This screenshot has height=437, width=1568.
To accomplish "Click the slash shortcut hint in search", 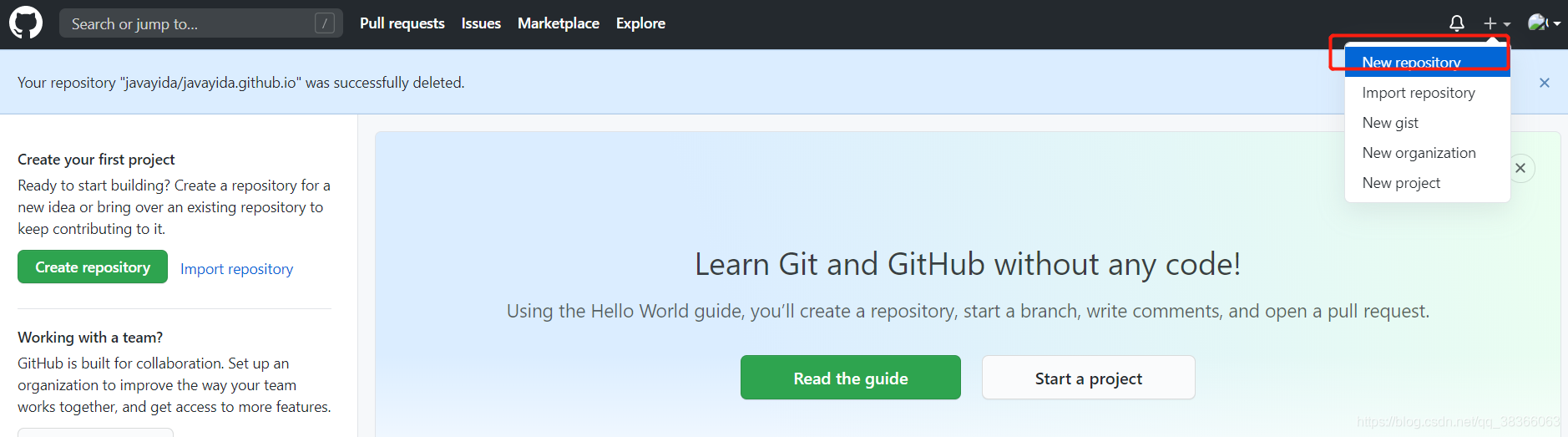I will pos(325,23).
